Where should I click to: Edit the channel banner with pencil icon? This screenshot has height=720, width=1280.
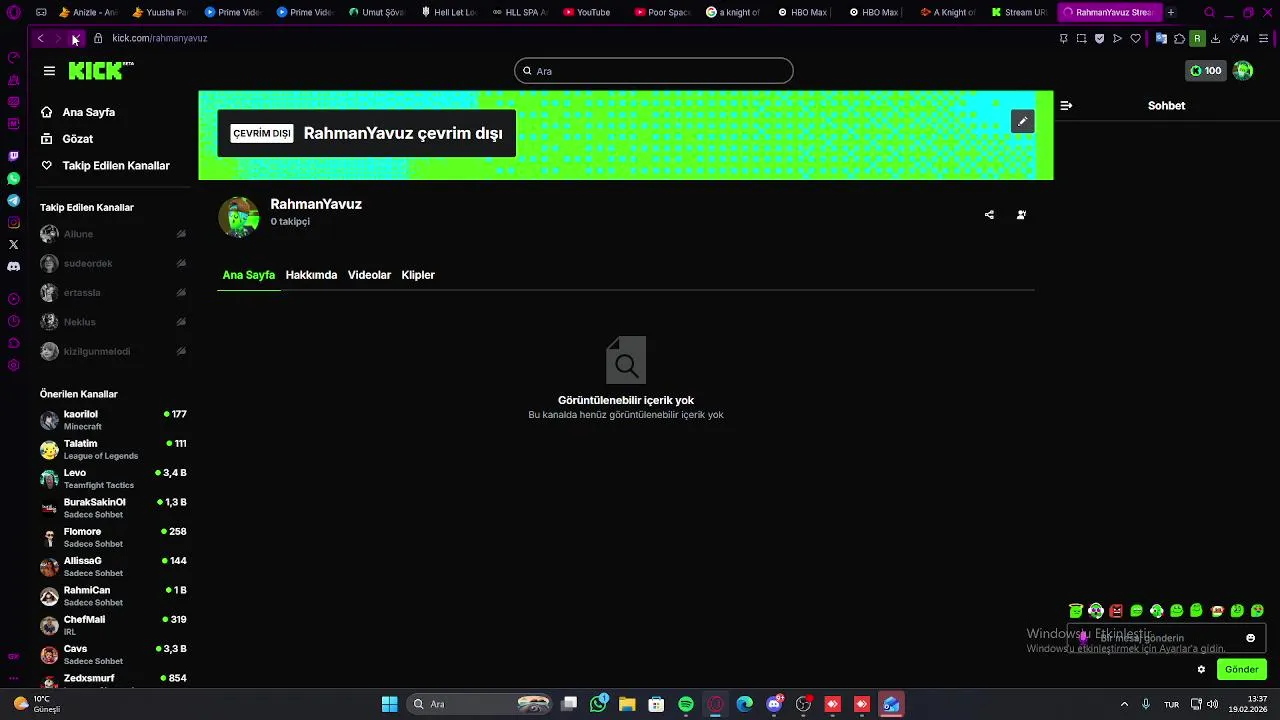coord(1022,121)
